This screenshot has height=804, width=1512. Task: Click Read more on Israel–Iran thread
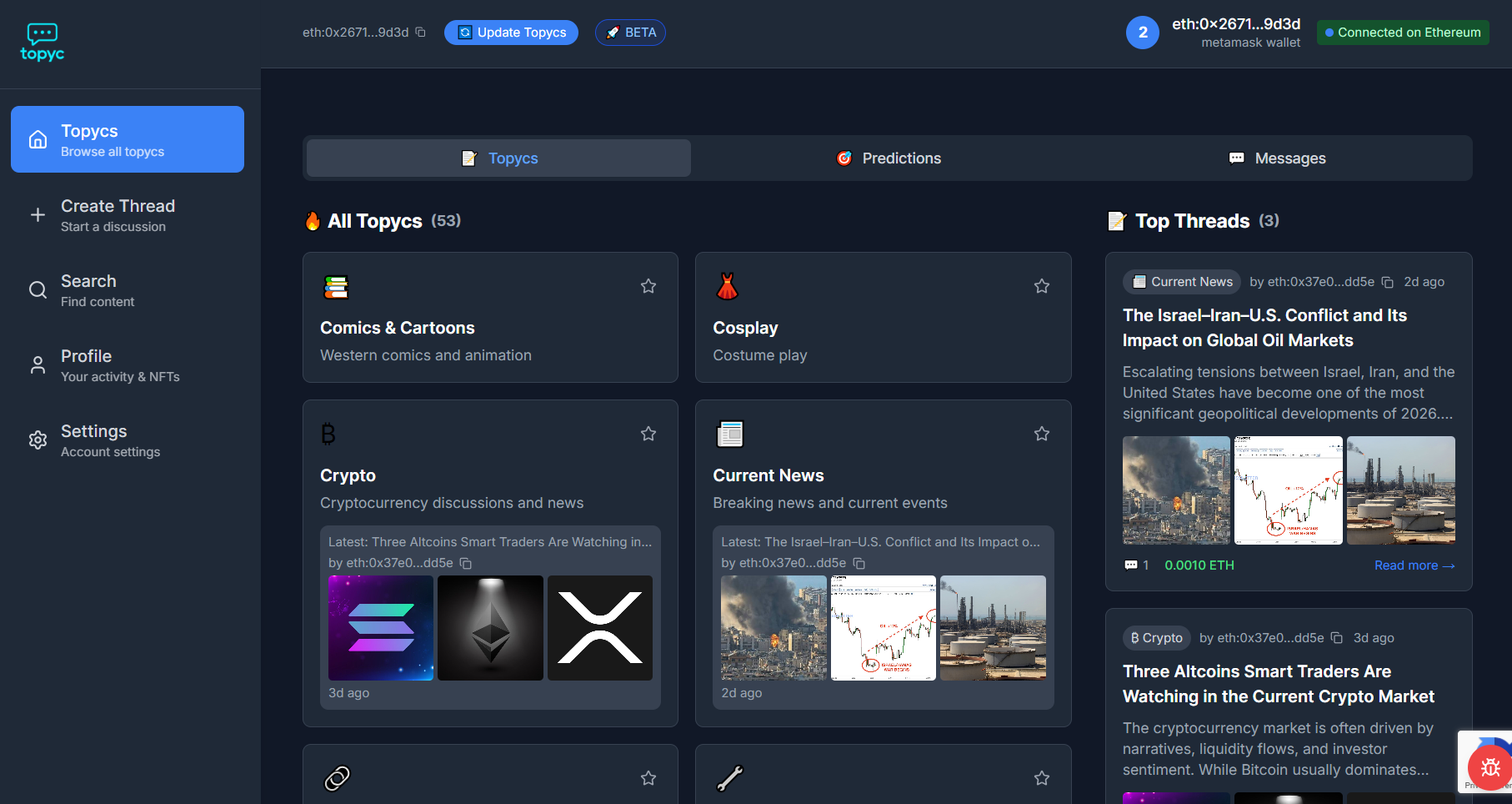click(x=1414, y=565)
